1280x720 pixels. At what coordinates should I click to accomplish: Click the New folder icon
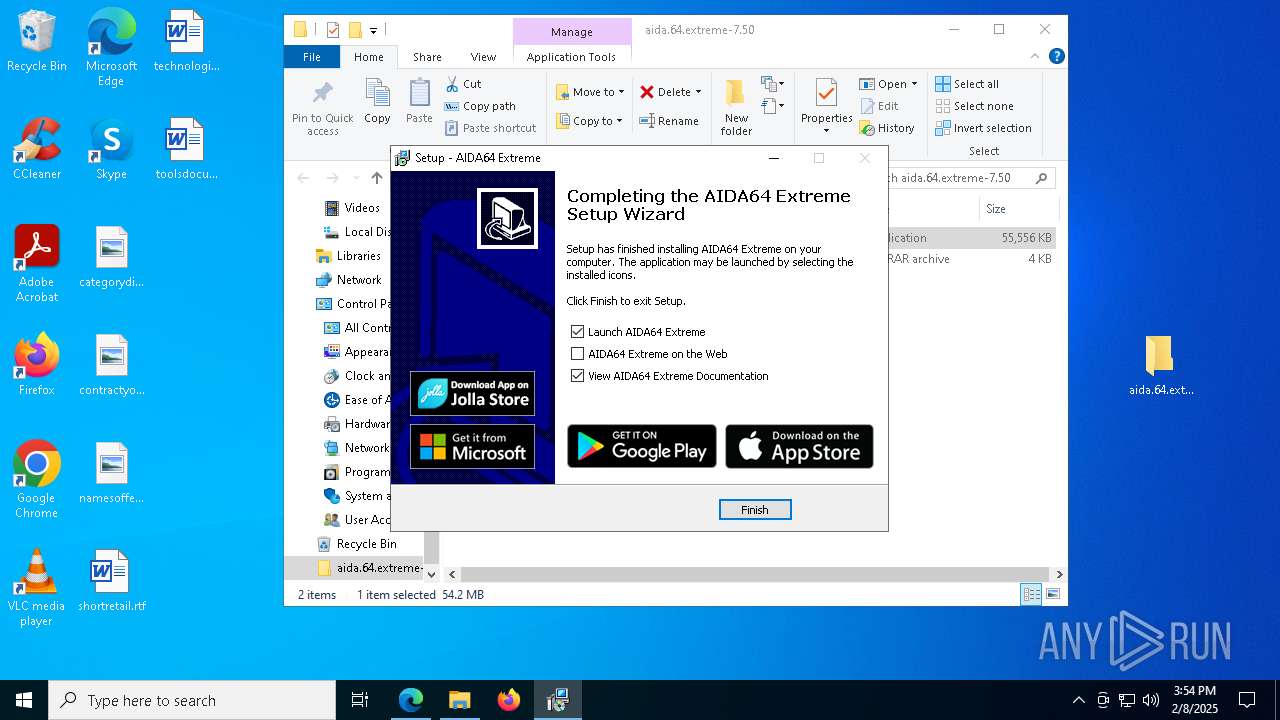pos(736,94)
